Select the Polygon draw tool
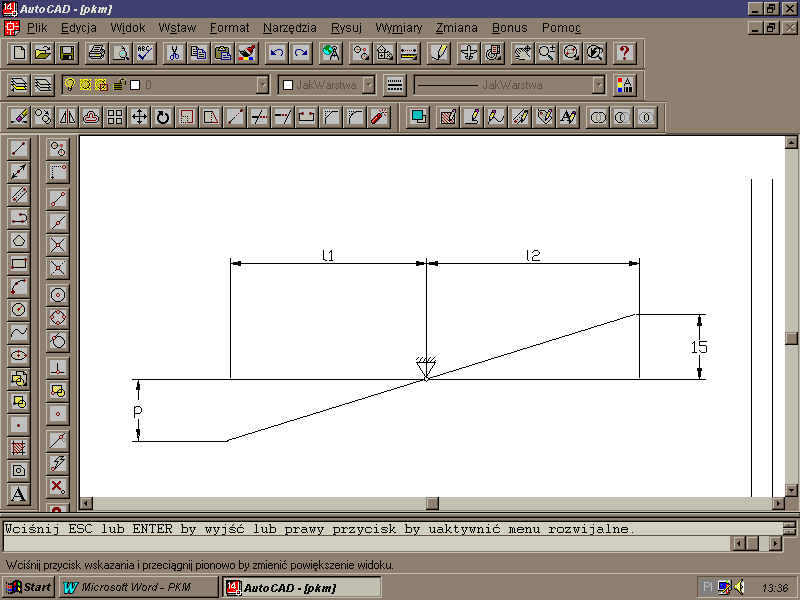The width and height of the screenshot is (800, 600). [x=19, y=240]
